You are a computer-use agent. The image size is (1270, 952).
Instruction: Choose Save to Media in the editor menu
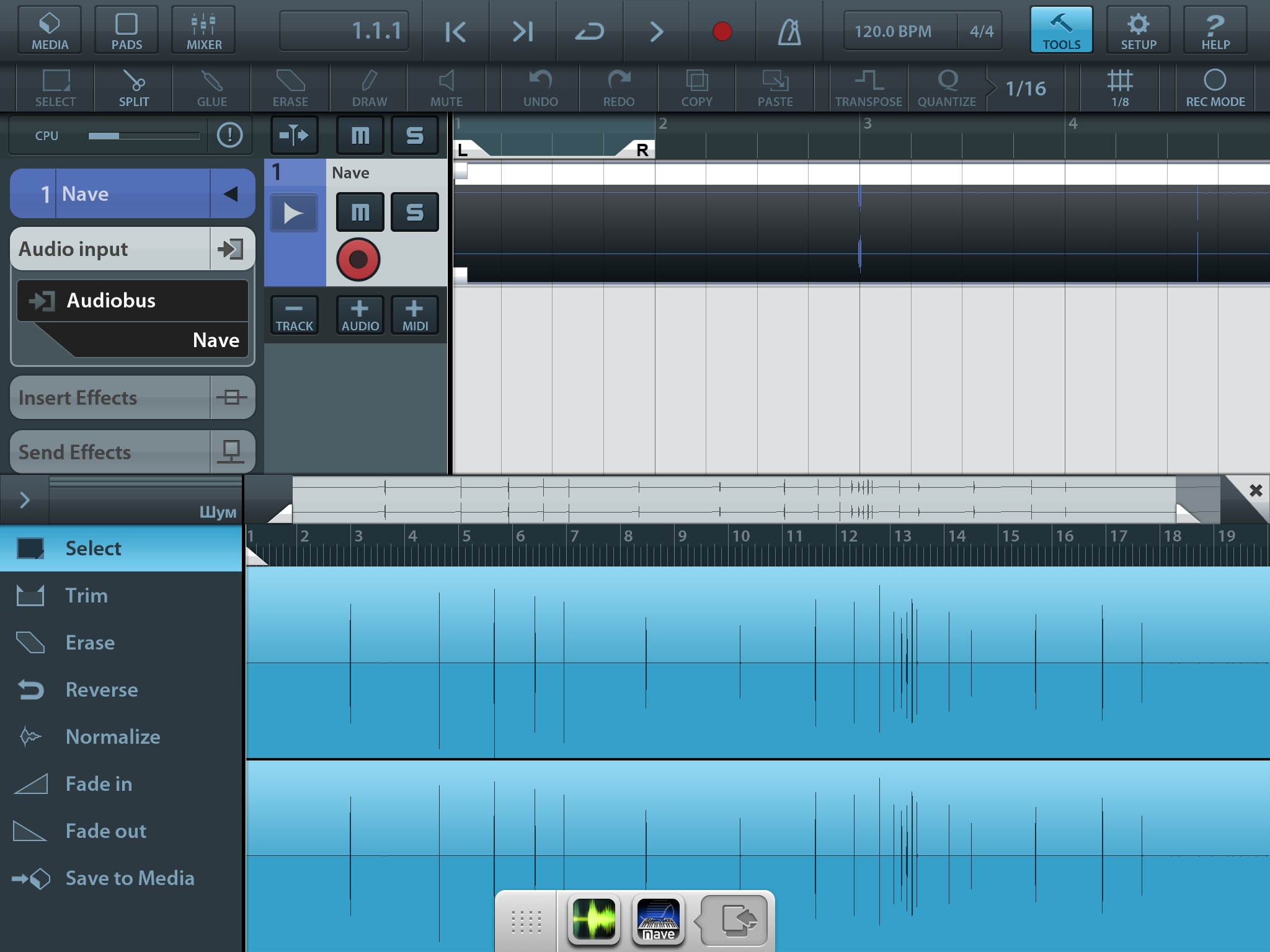coord(121,878)
